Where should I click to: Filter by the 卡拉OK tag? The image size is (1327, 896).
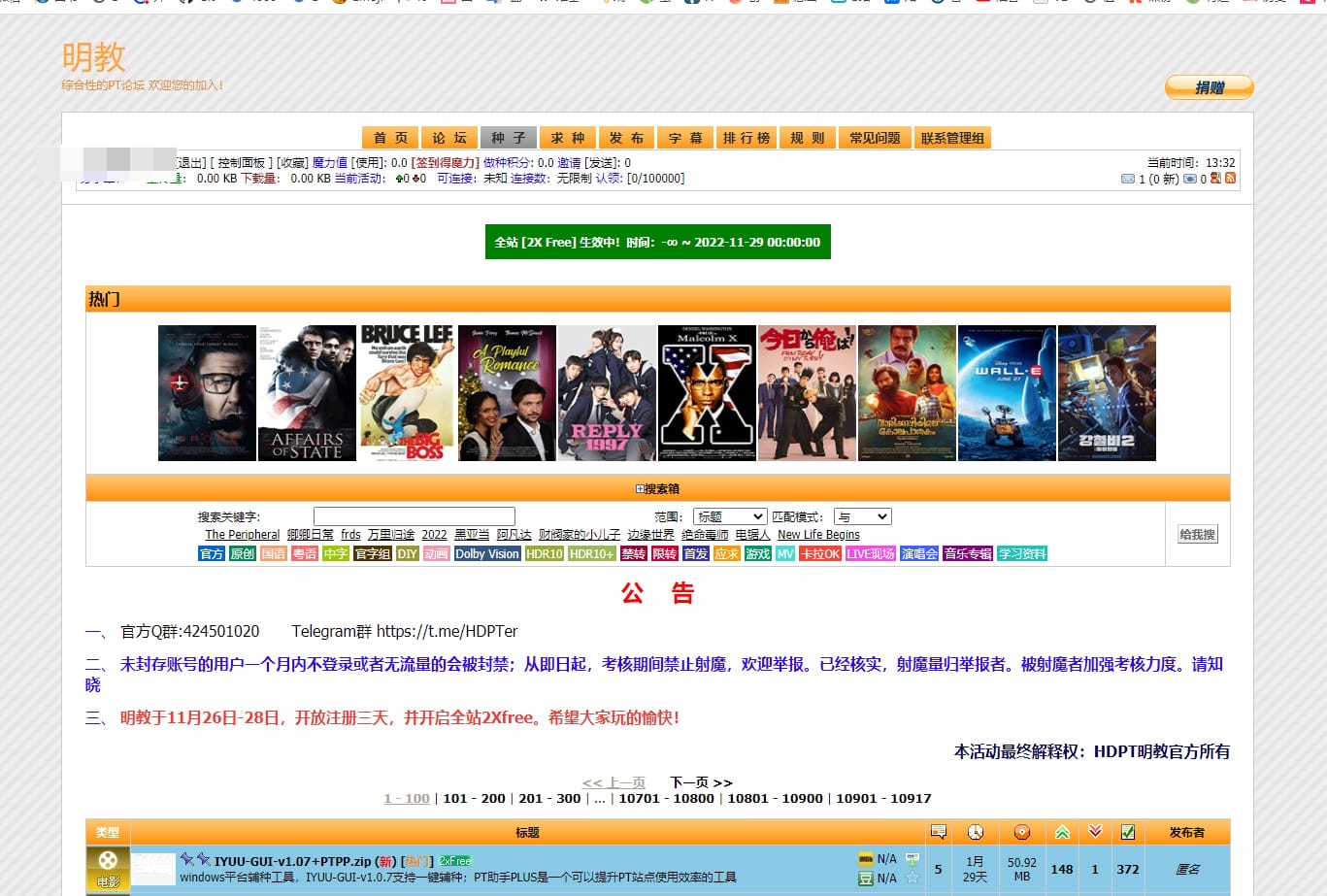coord(820,553)
